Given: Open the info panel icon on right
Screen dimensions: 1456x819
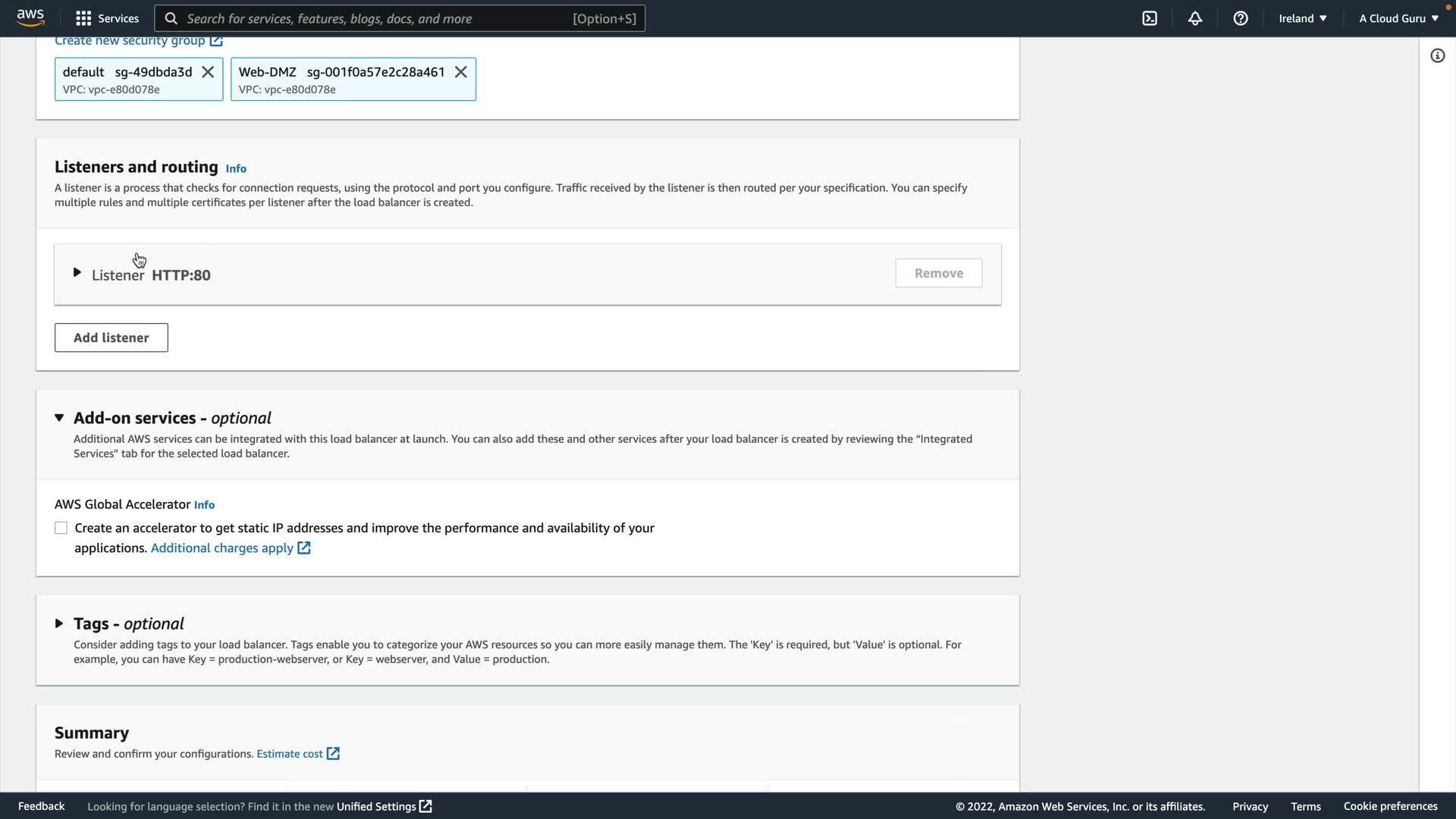Looking at the screenshot, I should click(x=1437, y=55).
